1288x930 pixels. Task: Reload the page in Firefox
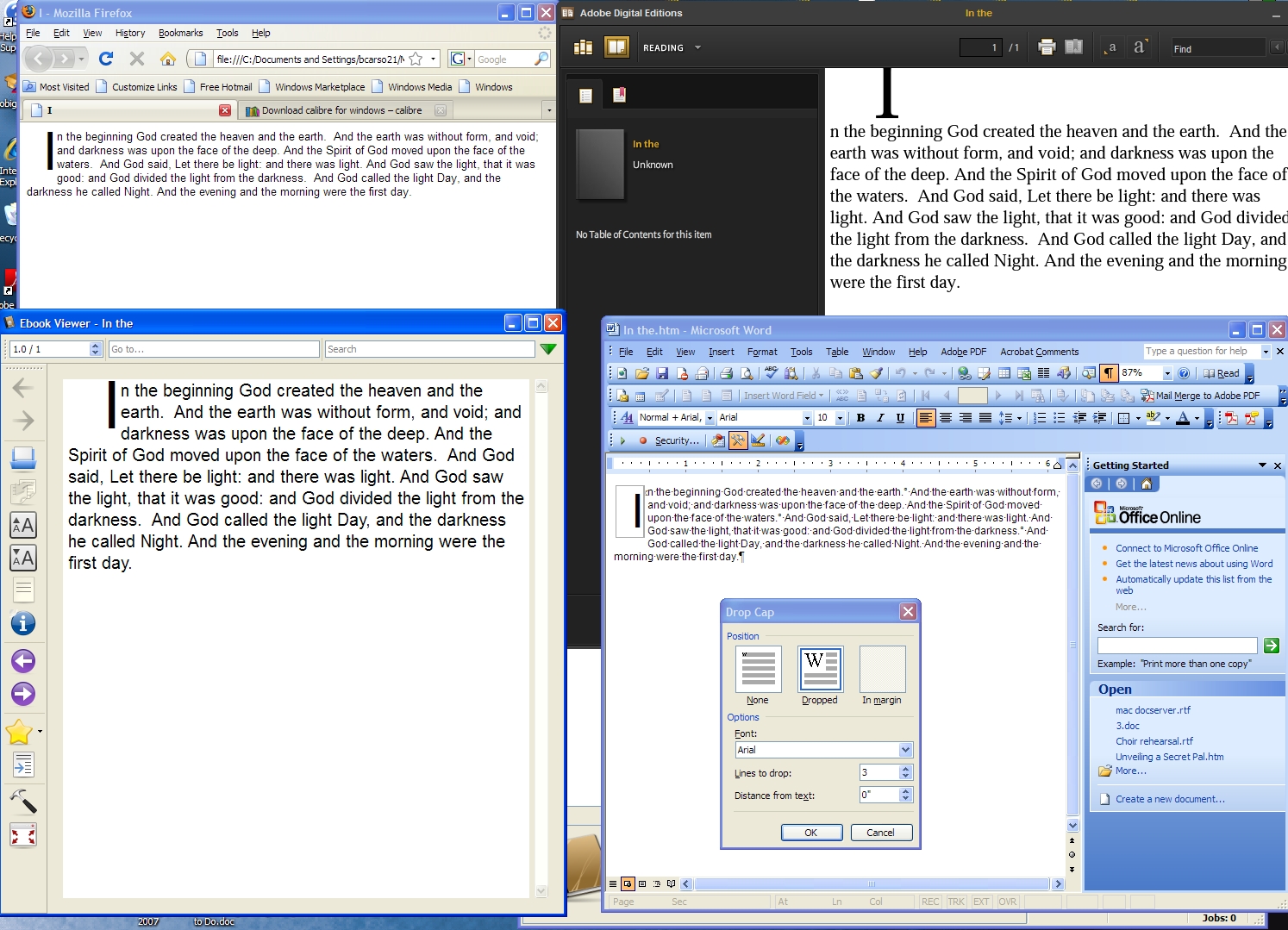coord(106,59)
